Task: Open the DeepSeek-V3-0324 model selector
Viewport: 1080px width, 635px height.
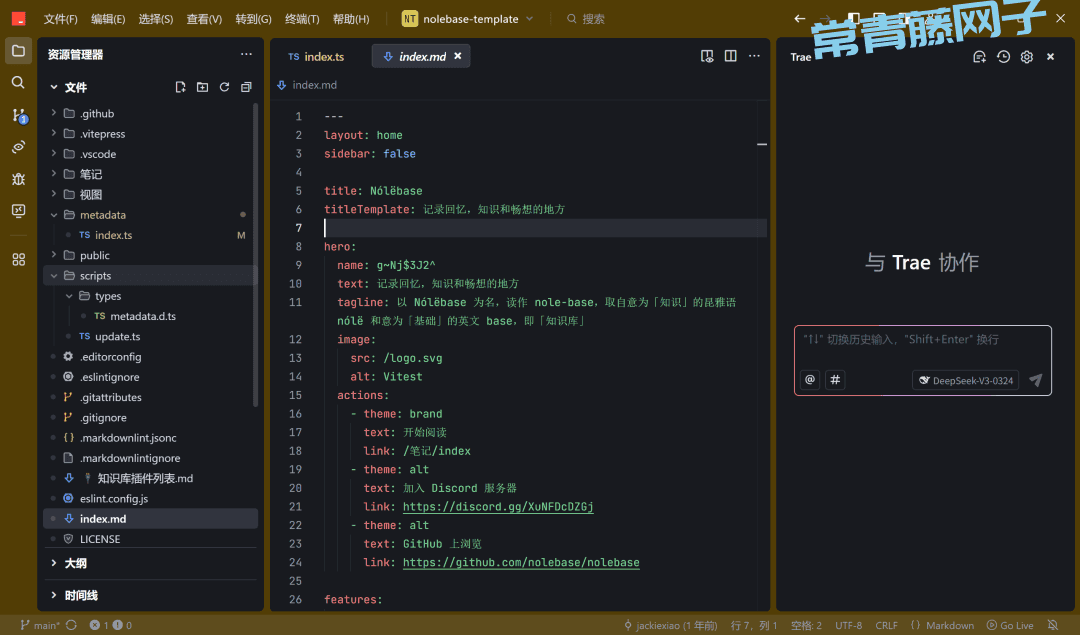Action: tap(966, 380)
